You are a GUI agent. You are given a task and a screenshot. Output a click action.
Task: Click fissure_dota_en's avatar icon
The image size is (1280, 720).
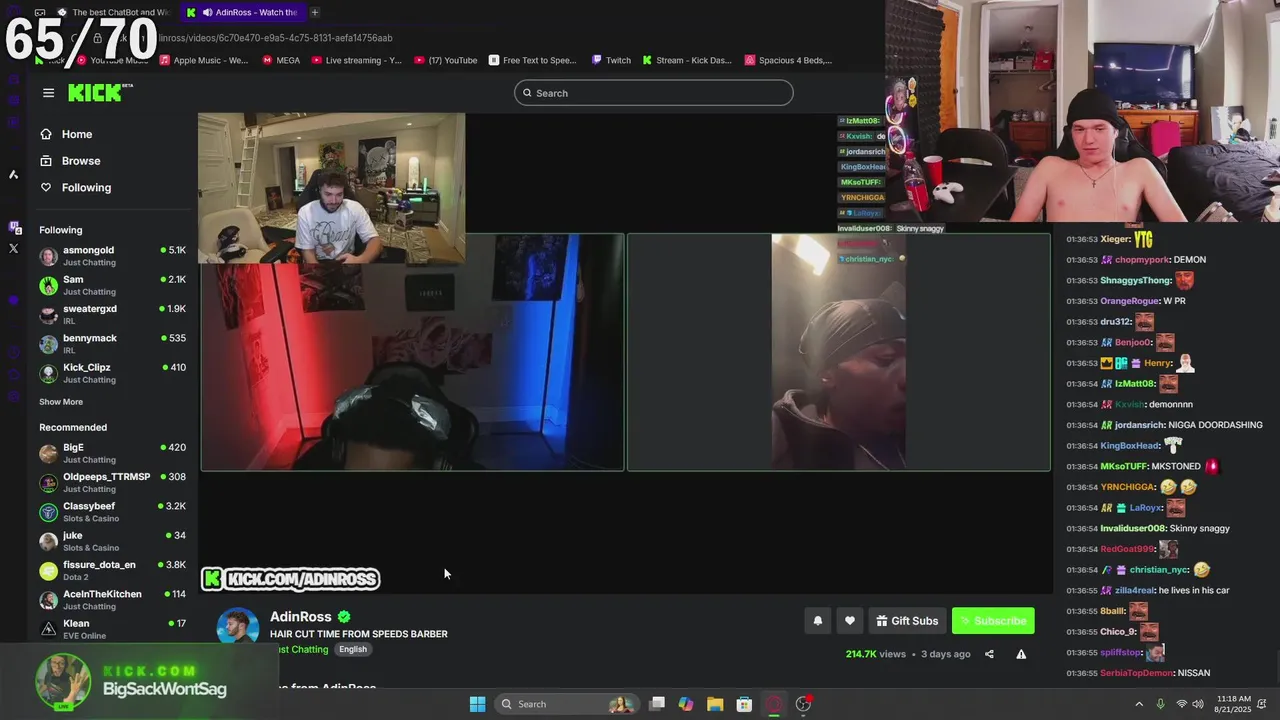click(x=48, y=571)
